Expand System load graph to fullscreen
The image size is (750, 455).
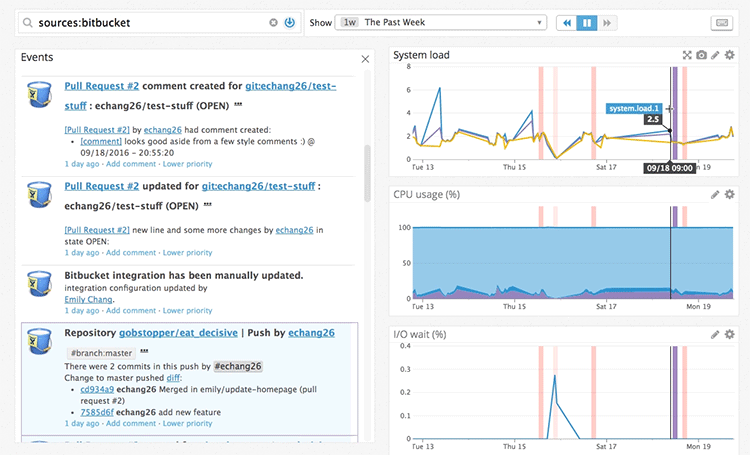pyautogui.click(x=687, y=55)
